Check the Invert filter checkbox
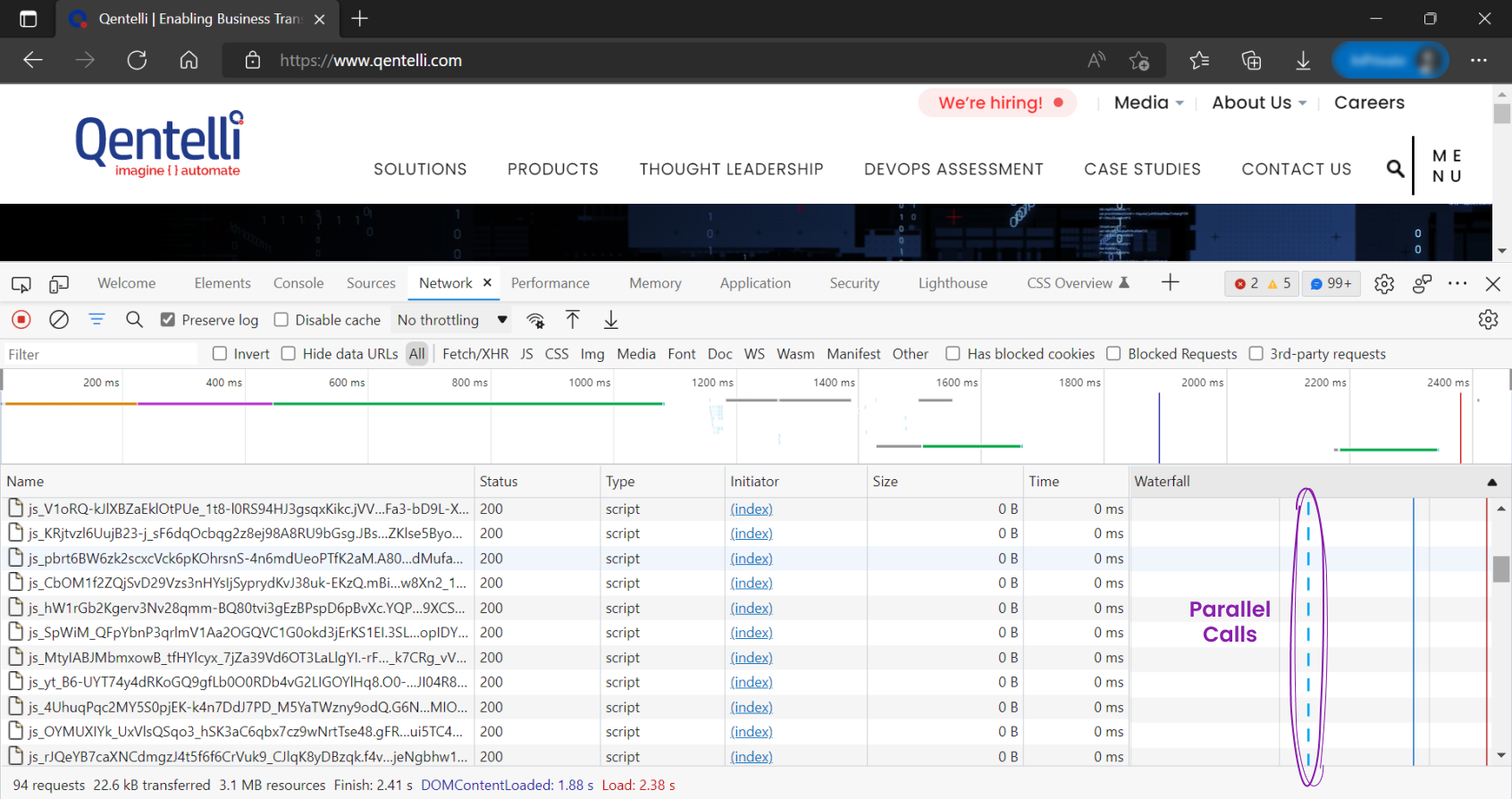 (x=220, y=353)
